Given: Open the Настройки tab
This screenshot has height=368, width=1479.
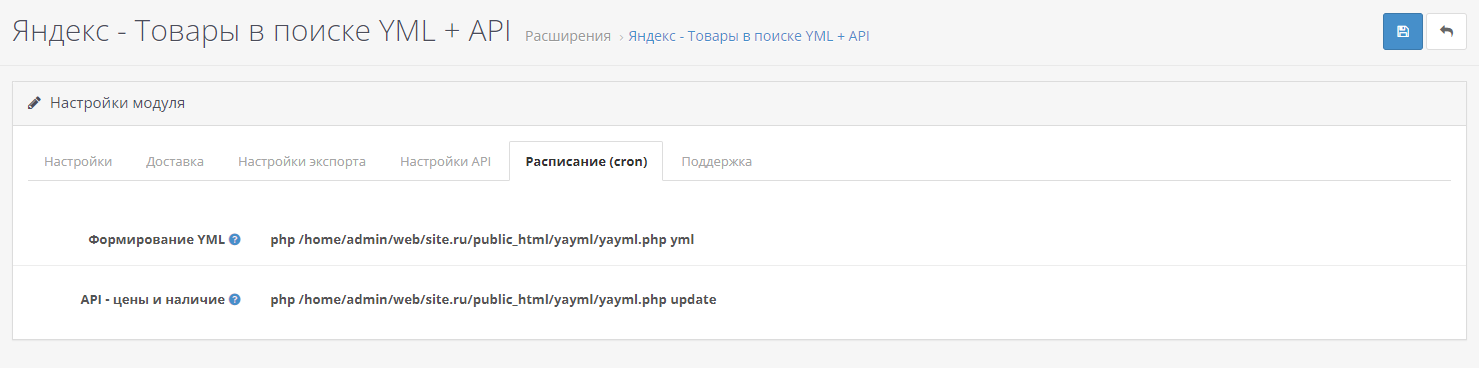Looking at the screenshot, I should 78,161.
